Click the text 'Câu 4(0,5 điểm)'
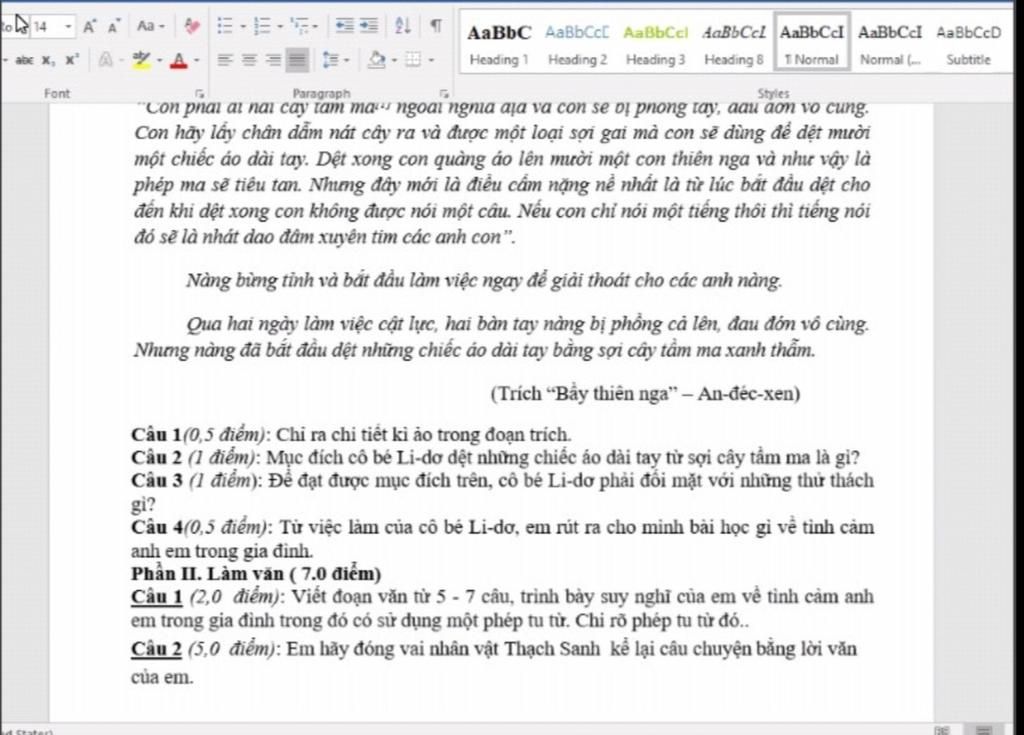Viewport: 1024px width, 735px height. click(200, 527)
